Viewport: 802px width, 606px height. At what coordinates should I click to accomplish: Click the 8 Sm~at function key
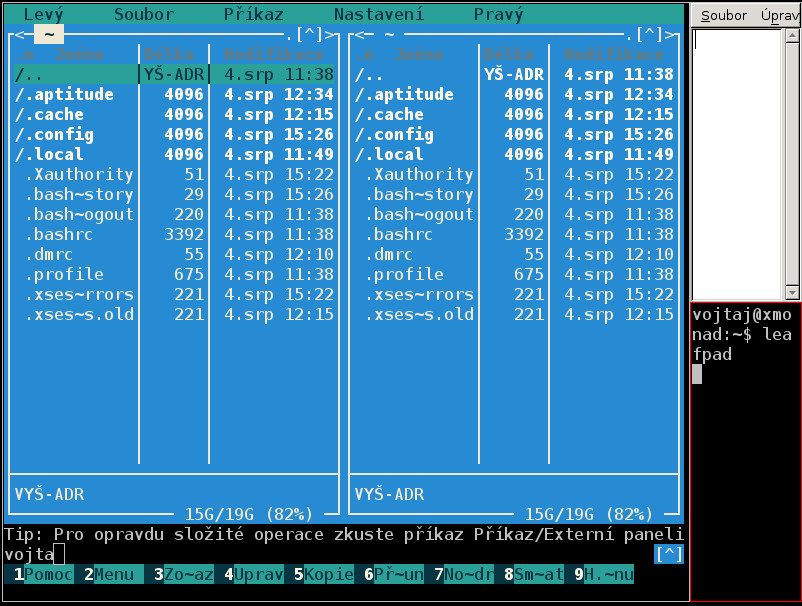[x=534, y=574]
